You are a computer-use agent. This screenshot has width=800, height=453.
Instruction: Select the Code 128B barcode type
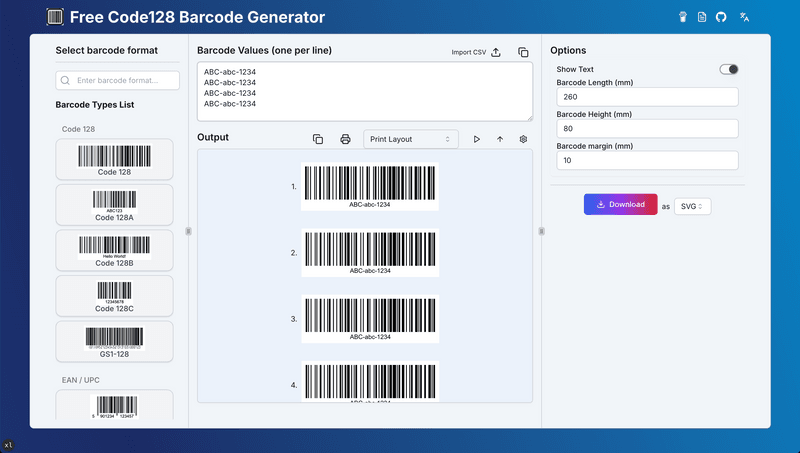point(114,250)
